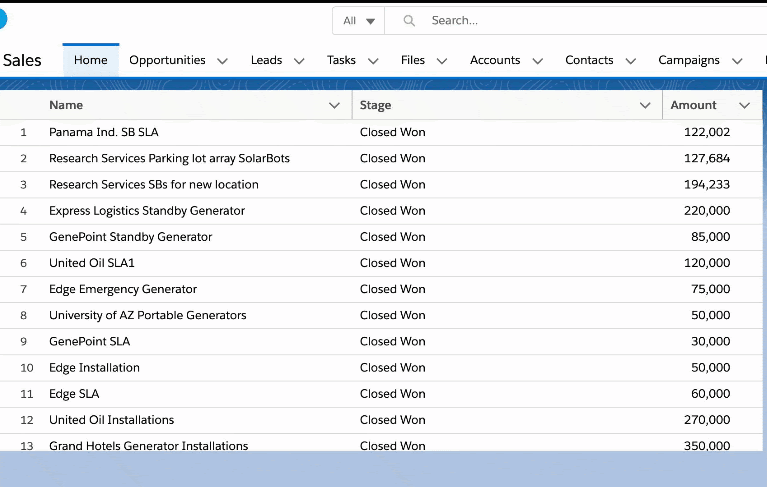Open the Name column actions chevron
Image resolution: width=767 pixels, height=487 pixels.
pyautogui.click(x=334, y=105)
